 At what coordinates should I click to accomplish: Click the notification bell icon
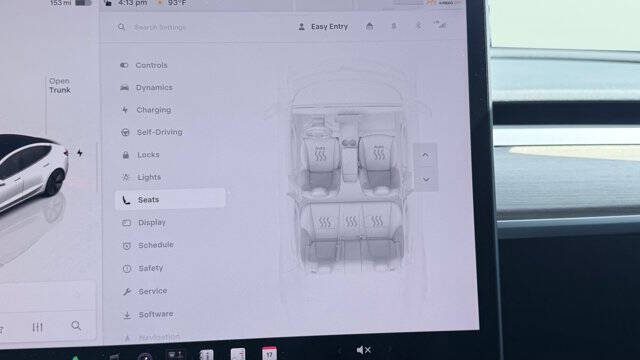(x=394, y=26)
